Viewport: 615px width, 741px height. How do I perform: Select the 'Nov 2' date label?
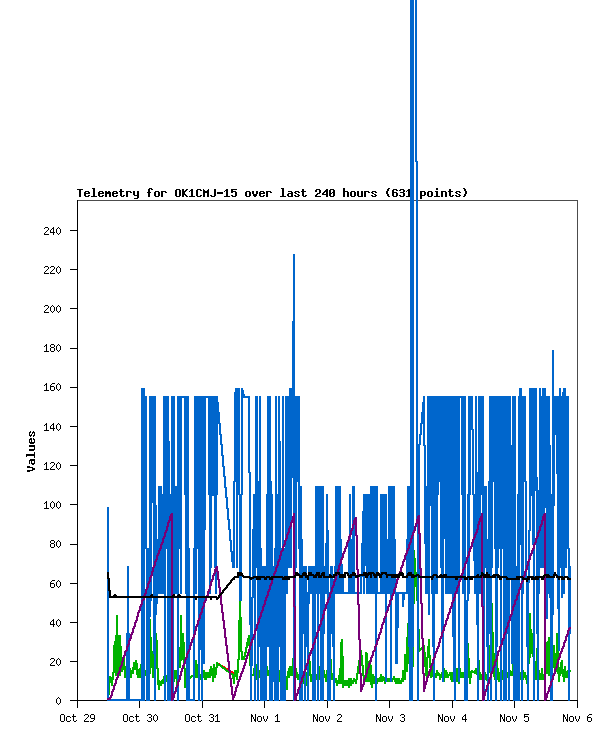click(327, 718)
